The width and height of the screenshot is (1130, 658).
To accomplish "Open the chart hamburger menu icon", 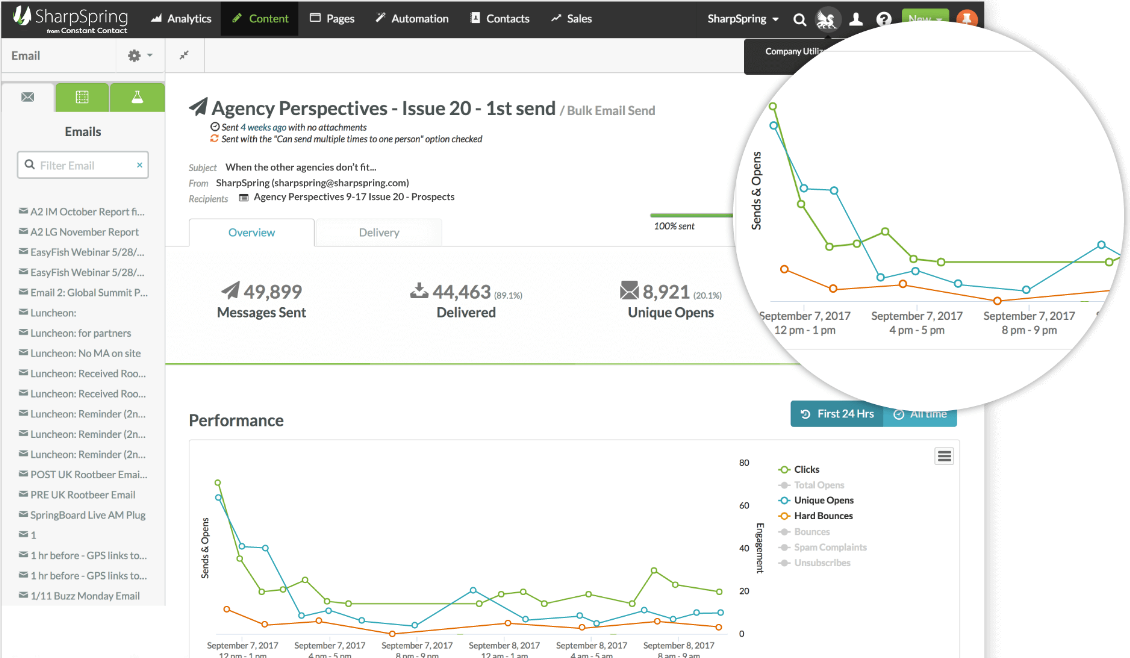I will tap(944, 456).
